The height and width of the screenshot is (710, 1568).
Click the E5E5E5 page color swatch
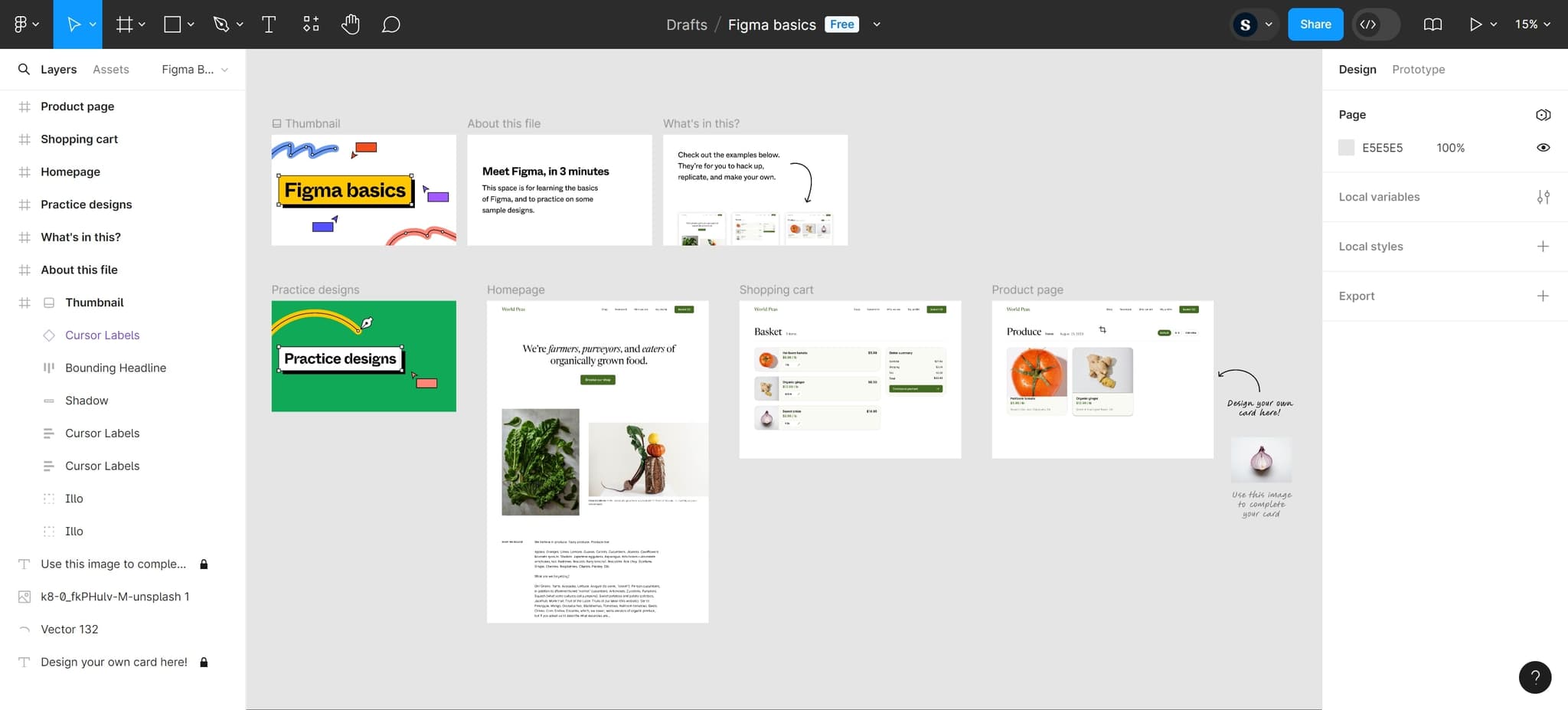[x=1346, y=147]
